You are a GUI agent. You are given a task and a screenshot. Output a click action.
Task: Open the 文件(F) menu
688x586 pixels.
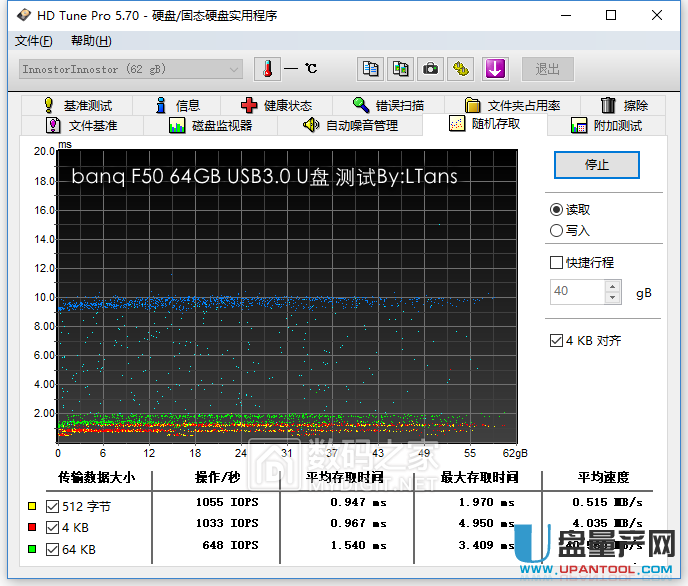tap(34, 41)
